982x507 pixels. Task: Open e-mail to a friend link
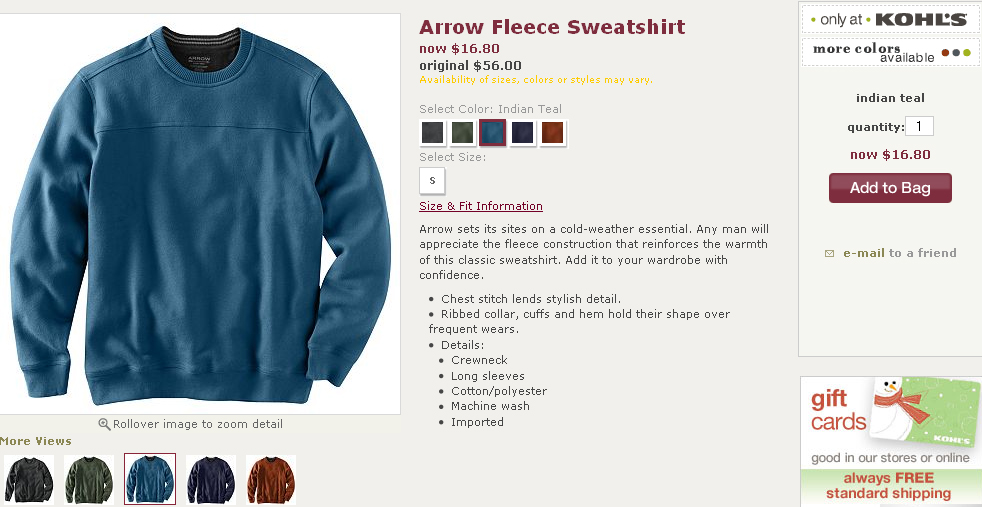[x=899, y=253]
